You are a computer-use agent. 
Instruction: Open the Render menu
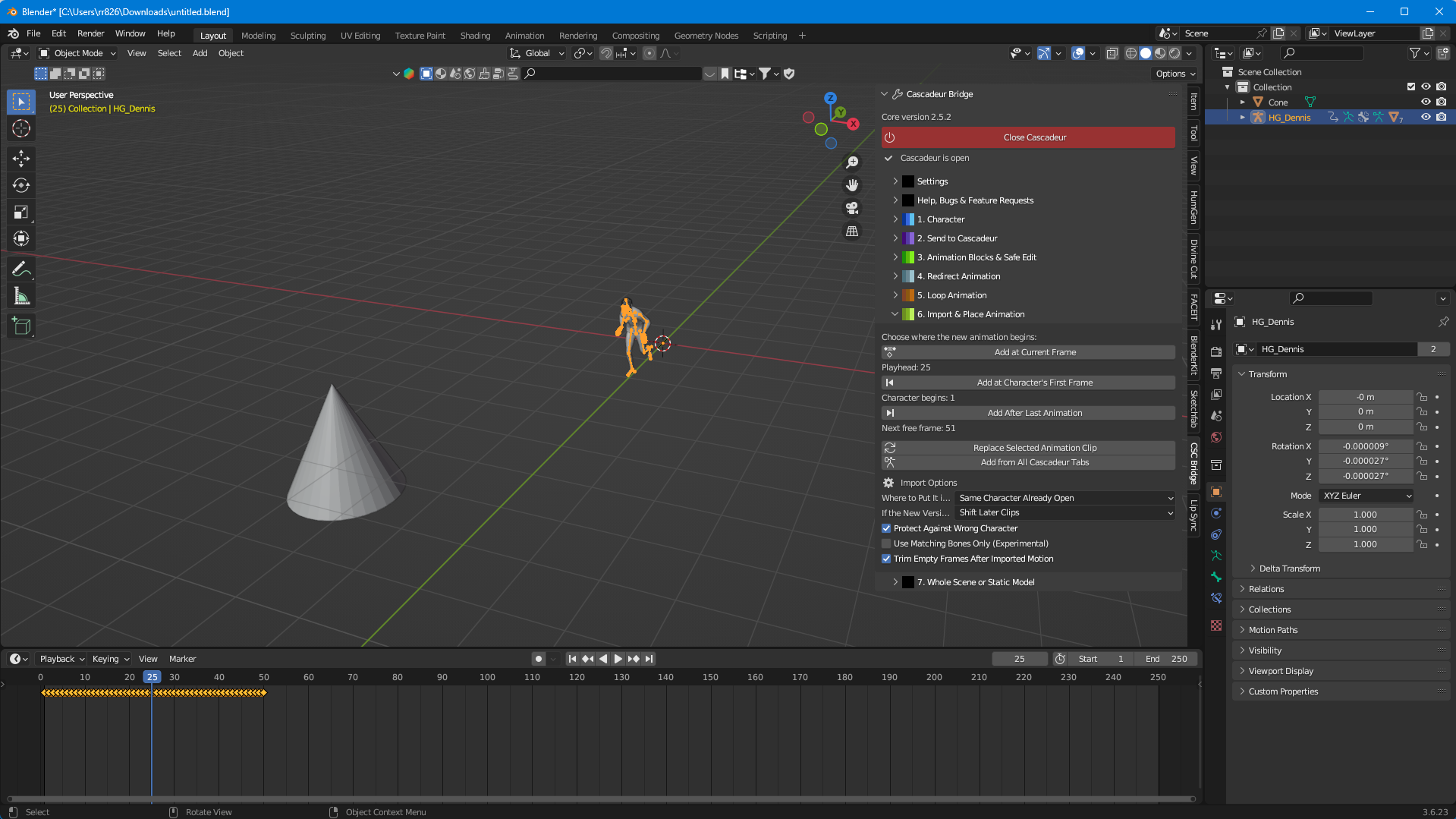click(90, 33)
